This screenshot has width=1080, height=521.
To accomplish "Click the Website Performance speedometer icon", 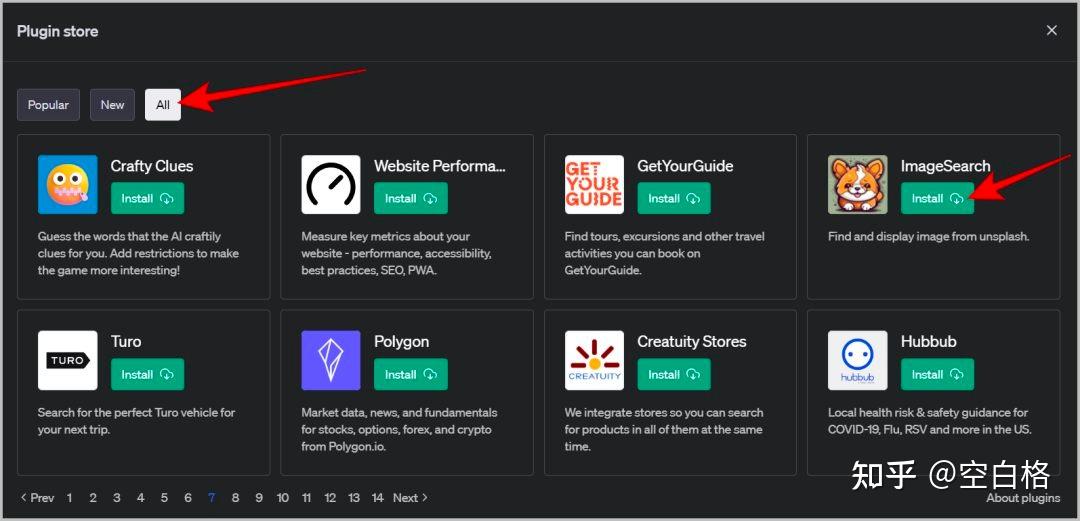I will [x=331, y=184].
